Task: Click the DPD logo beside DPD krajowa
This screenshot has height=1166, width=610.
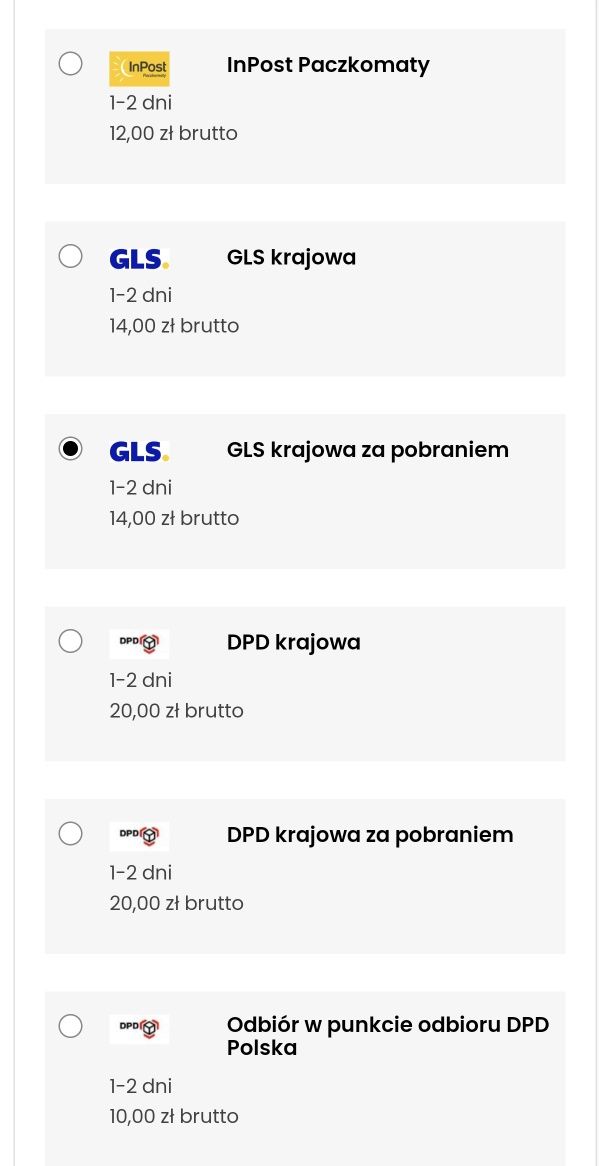Action: click(x=139, y=644)
